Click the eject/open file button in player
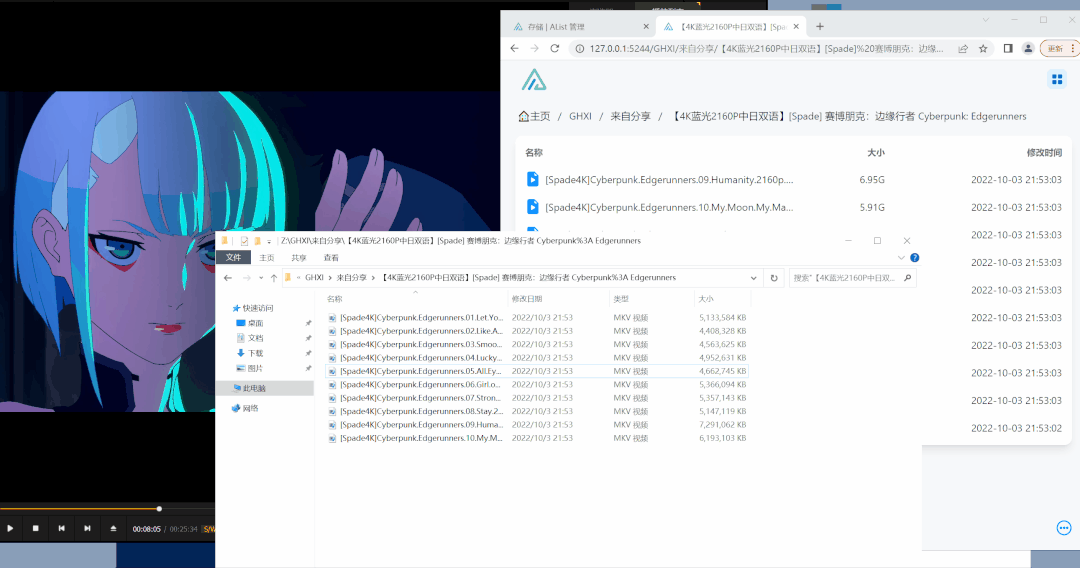 pos(114,529)
